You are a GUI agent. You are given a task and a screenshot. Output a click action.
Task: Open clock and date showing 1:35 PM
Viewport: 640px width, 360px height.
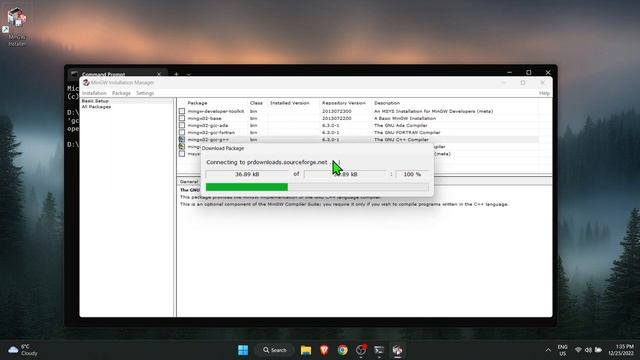(620, 350)
